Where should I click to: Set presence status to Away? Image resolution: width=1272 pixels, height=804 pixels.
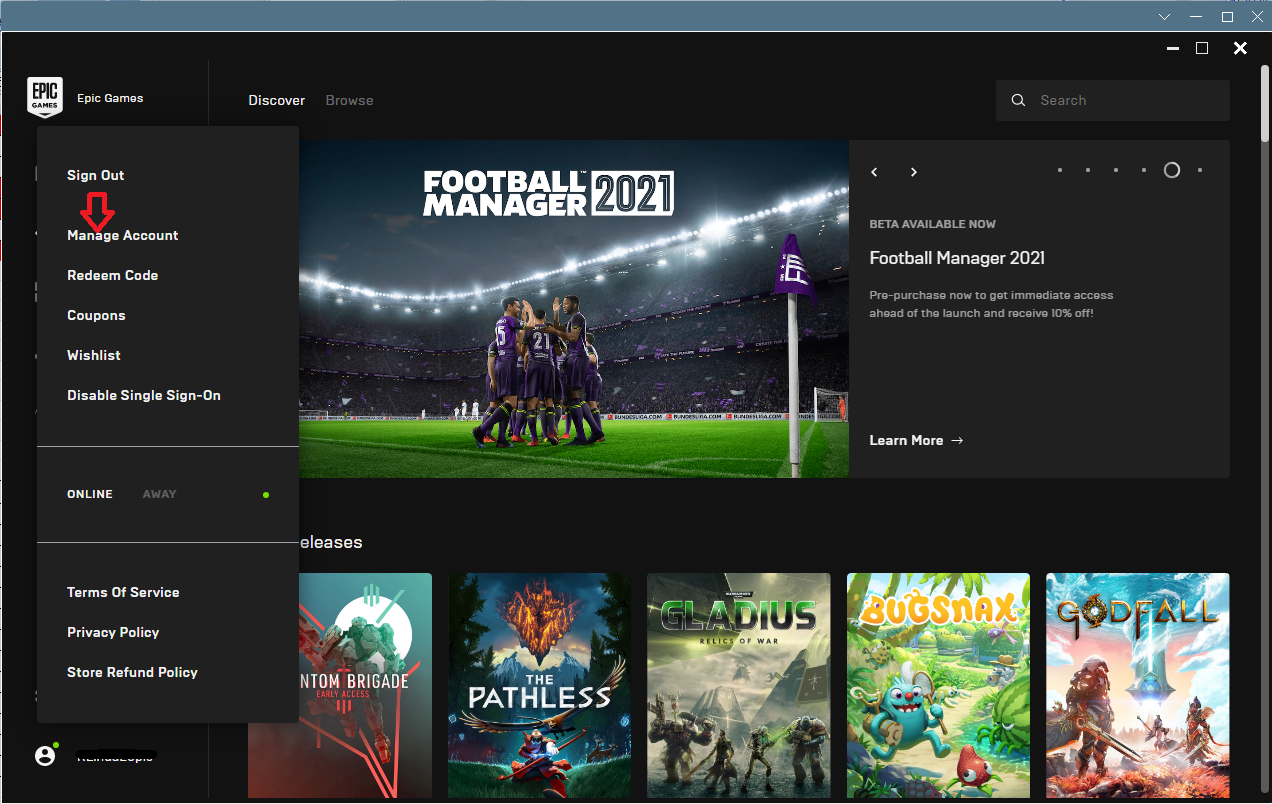click(x=159, y=494)
